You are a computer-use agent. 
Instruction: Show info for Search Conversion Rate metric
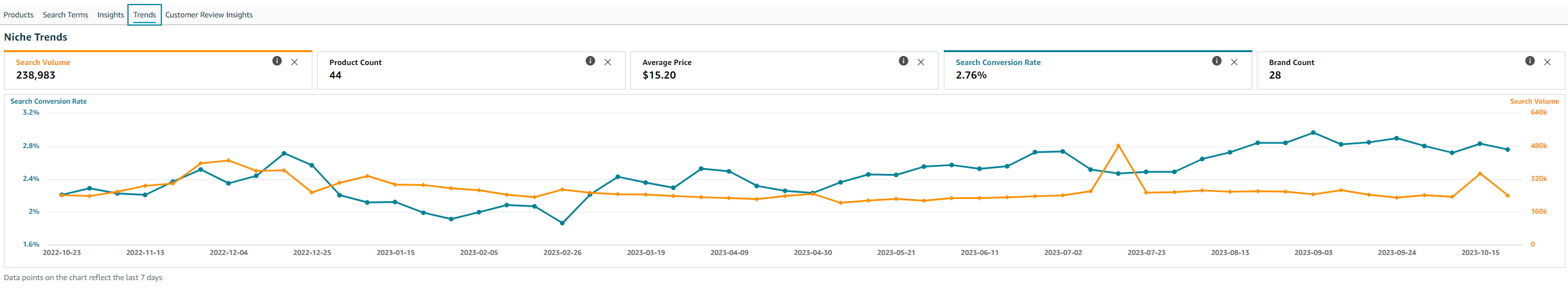tap(1216, 61)
